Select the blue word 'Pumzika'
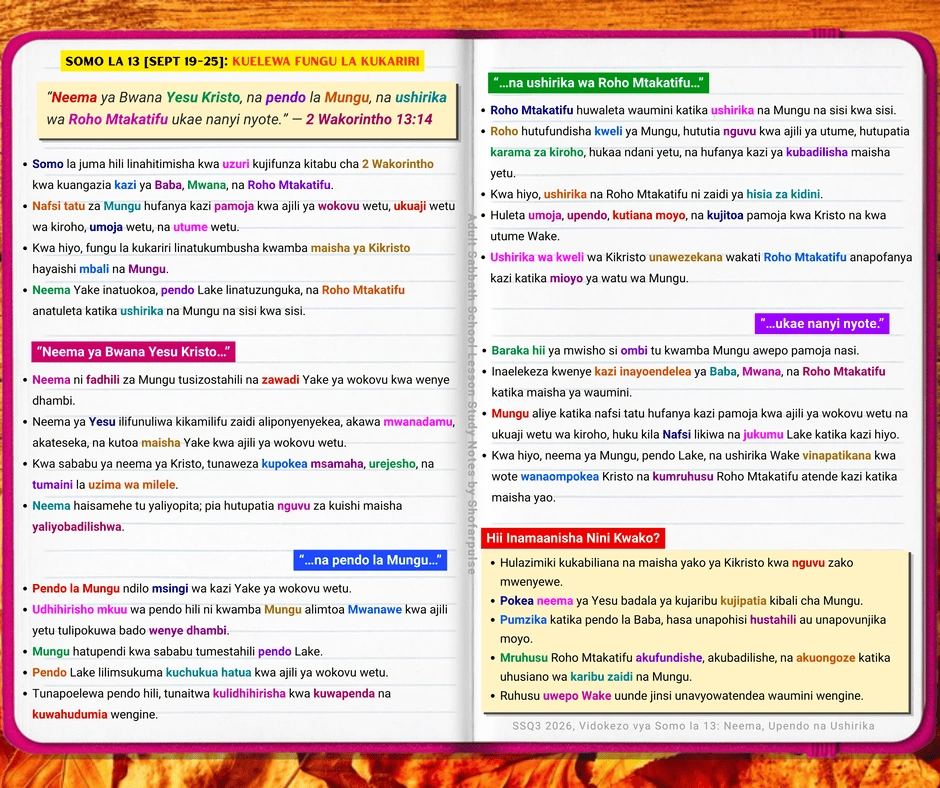This screenshot has width=940, height=788. pyautogui.click(x=523, y=619)
